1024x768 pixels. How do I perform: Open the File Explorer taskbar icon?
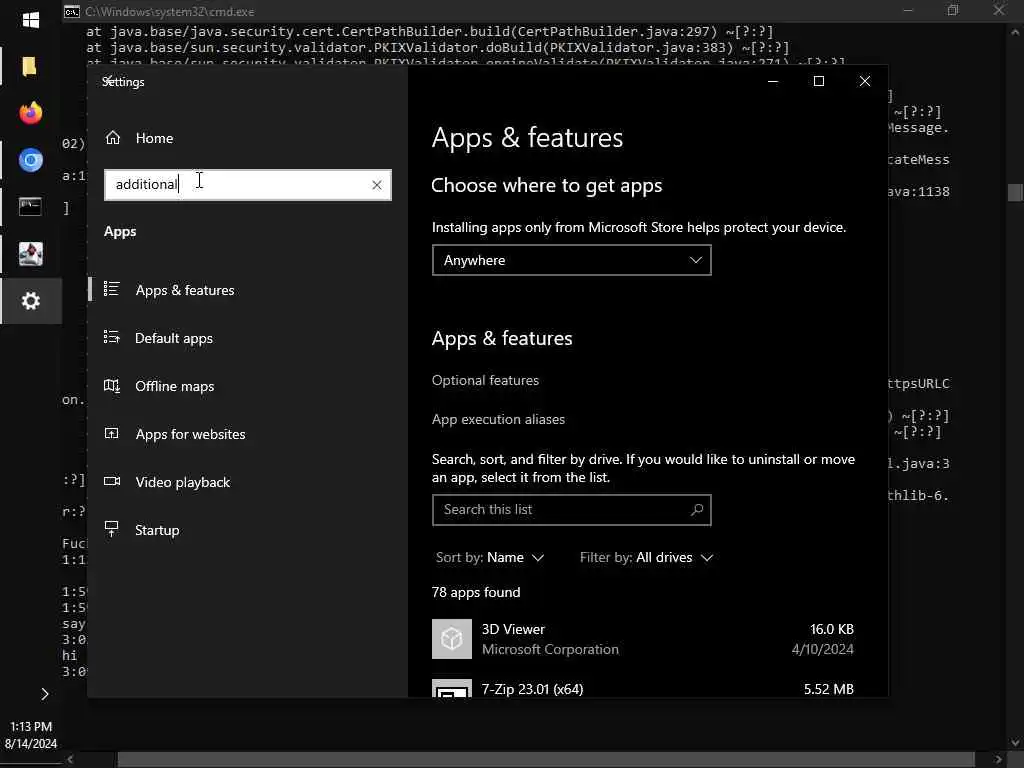29,66
